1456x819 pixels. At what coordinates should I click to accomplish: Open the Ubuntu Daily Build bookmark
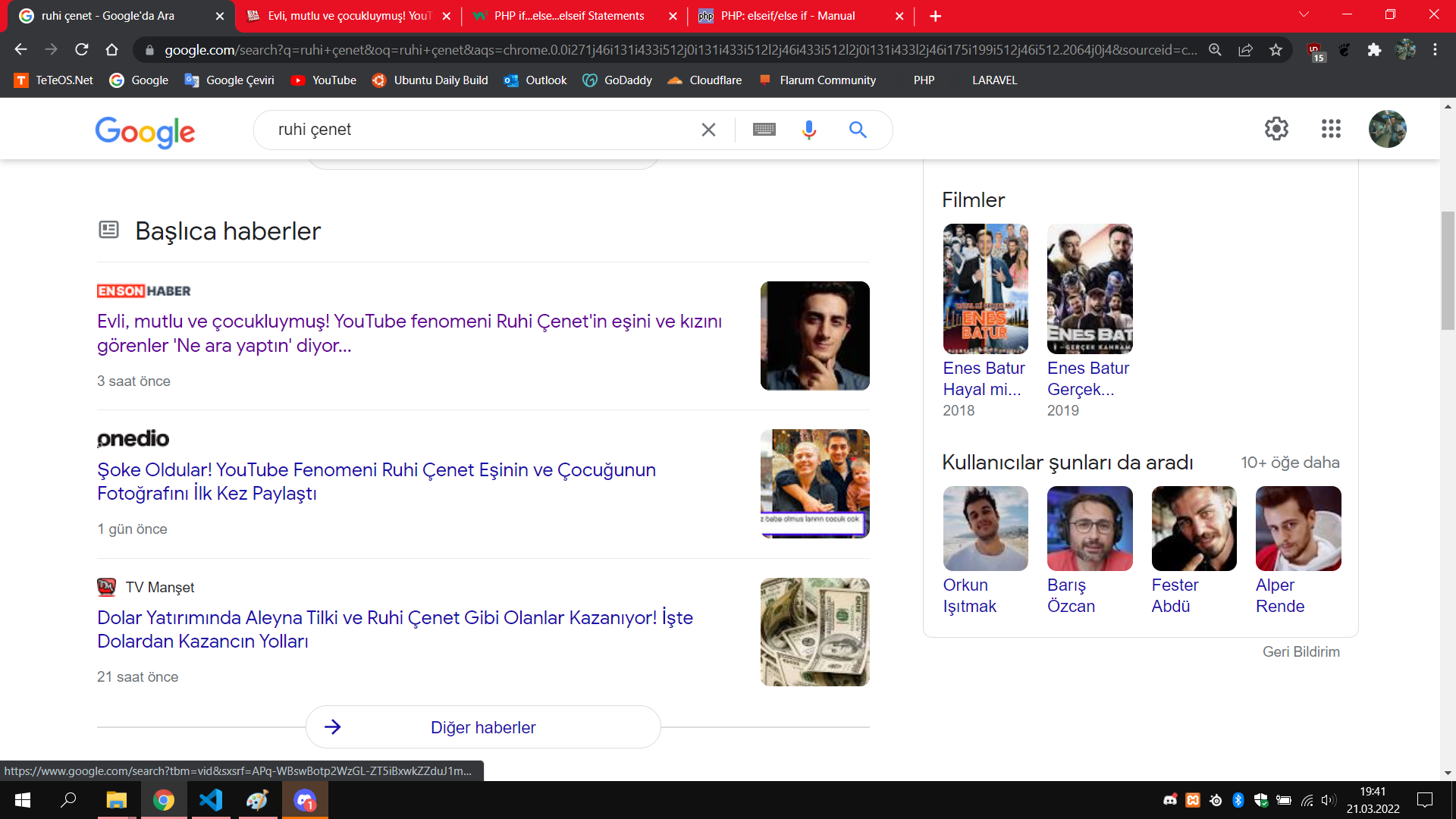pos(430,80)
